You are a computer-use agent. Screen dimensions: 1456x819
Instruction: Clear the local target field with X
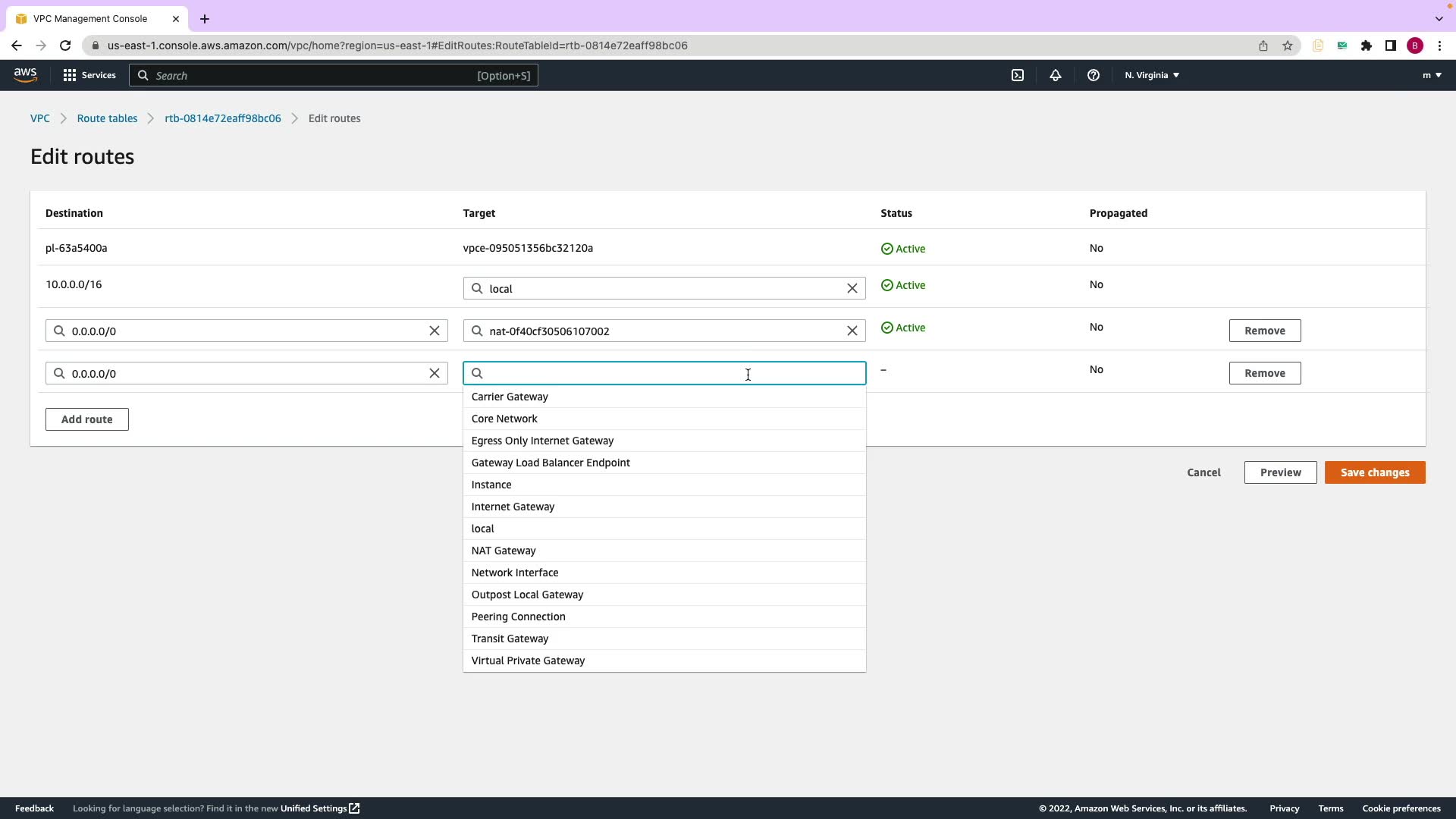click(x=852, y=288)
